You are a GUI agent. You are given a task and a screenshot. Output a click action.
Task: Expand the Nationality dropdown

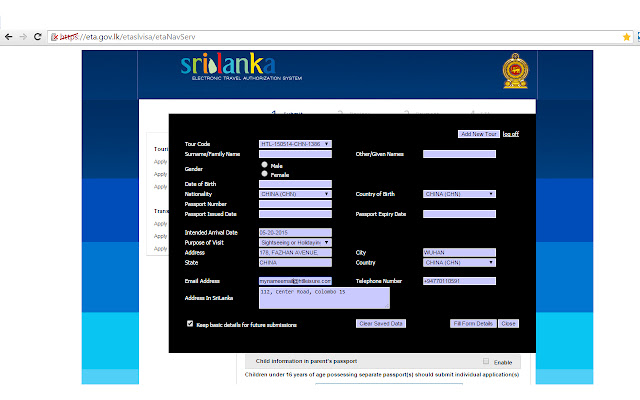tap(295, 194)
